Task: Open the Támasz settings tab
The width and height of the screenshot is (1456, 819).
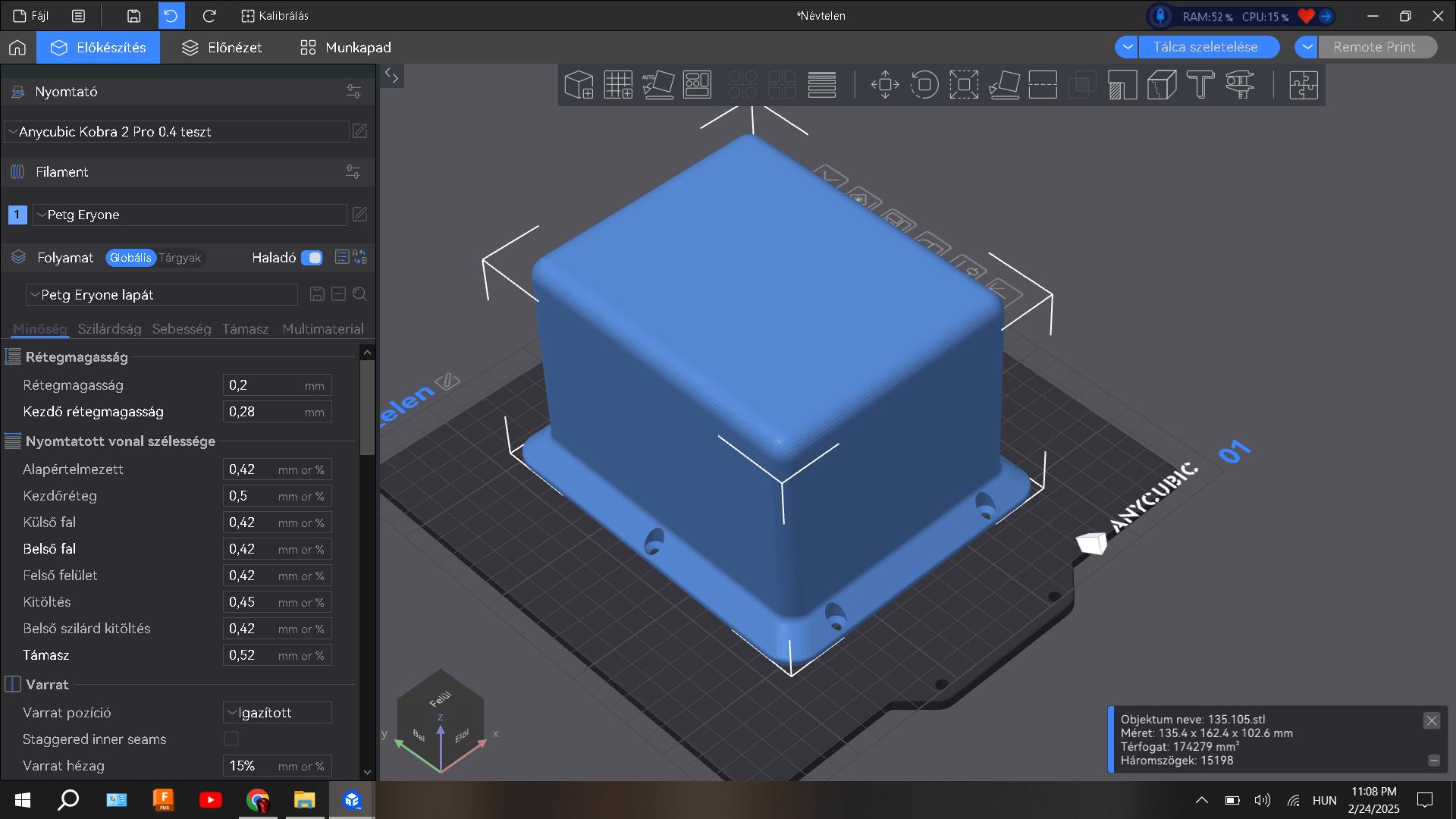Action: click(x=245, y=329)
